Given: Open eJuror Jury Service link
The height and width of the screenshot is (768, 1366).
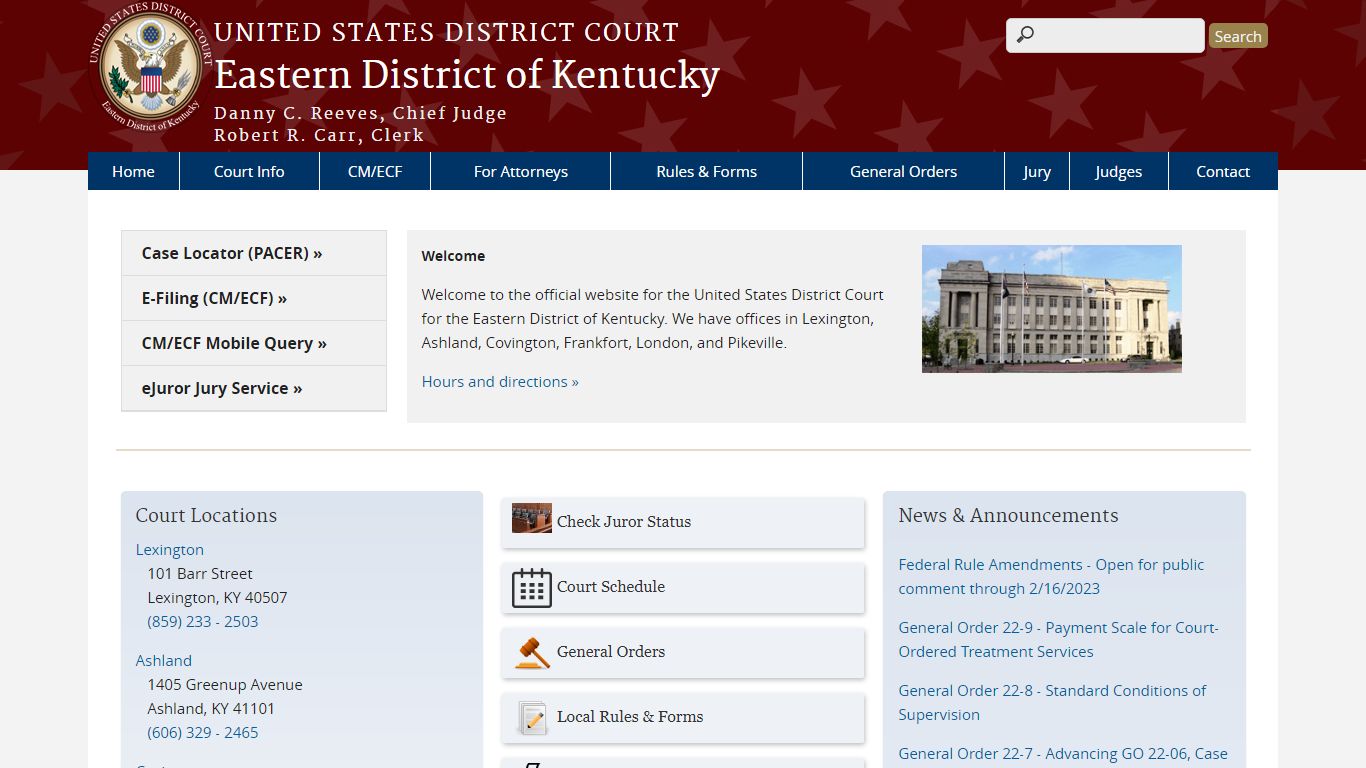Looking at the screenshot, I should pyautogui.click(x=254, y=388).
